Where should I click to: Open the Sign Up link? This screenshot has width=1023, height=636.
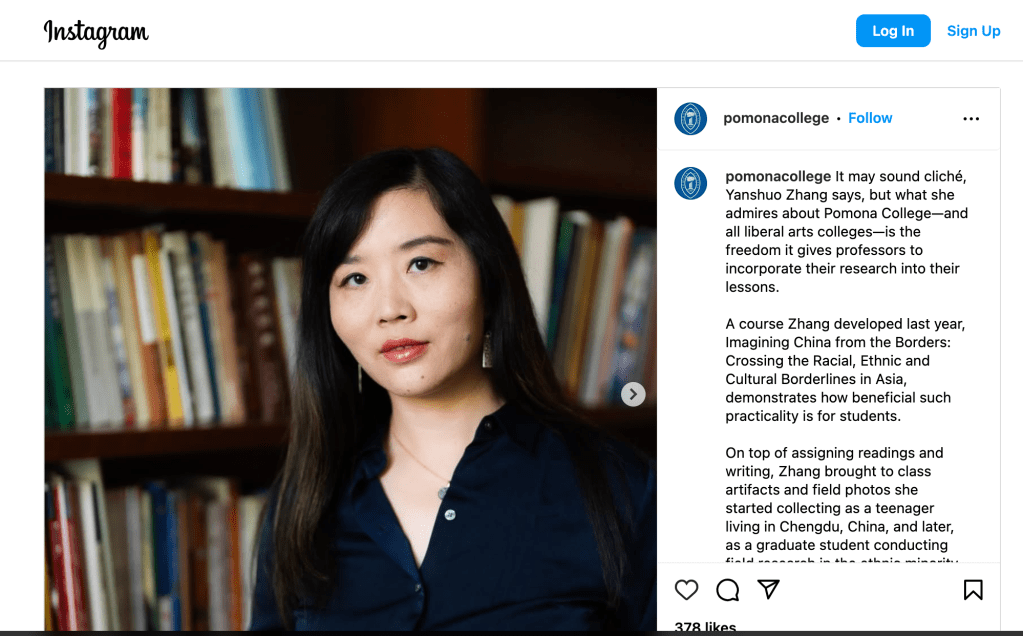(973, 31)
